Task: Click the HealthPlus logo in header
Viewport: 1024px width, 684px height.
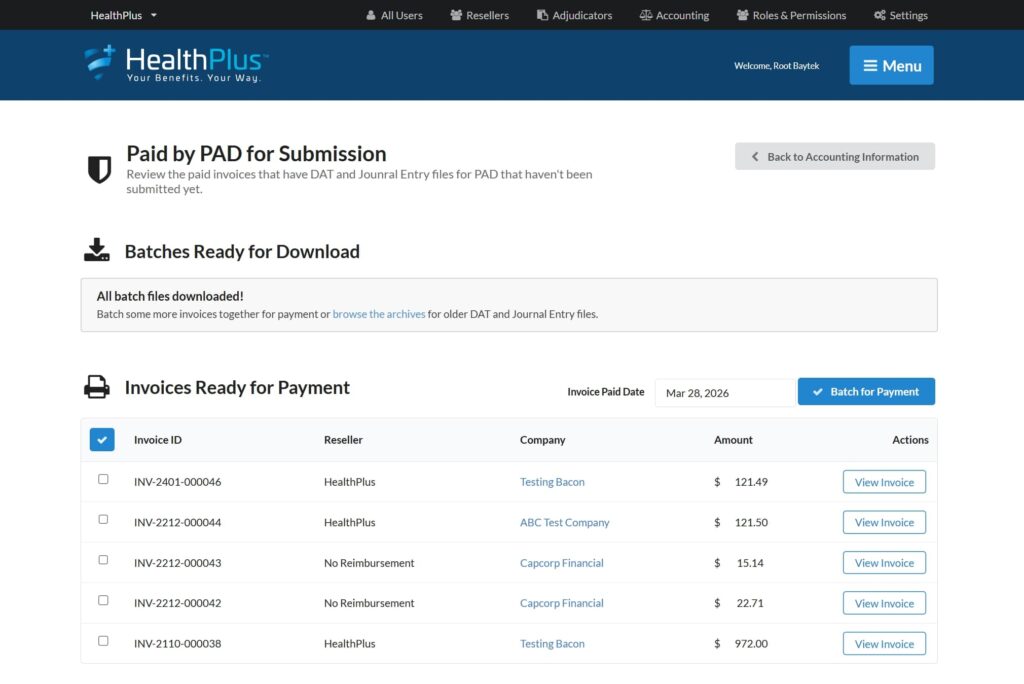Action: 176,64
